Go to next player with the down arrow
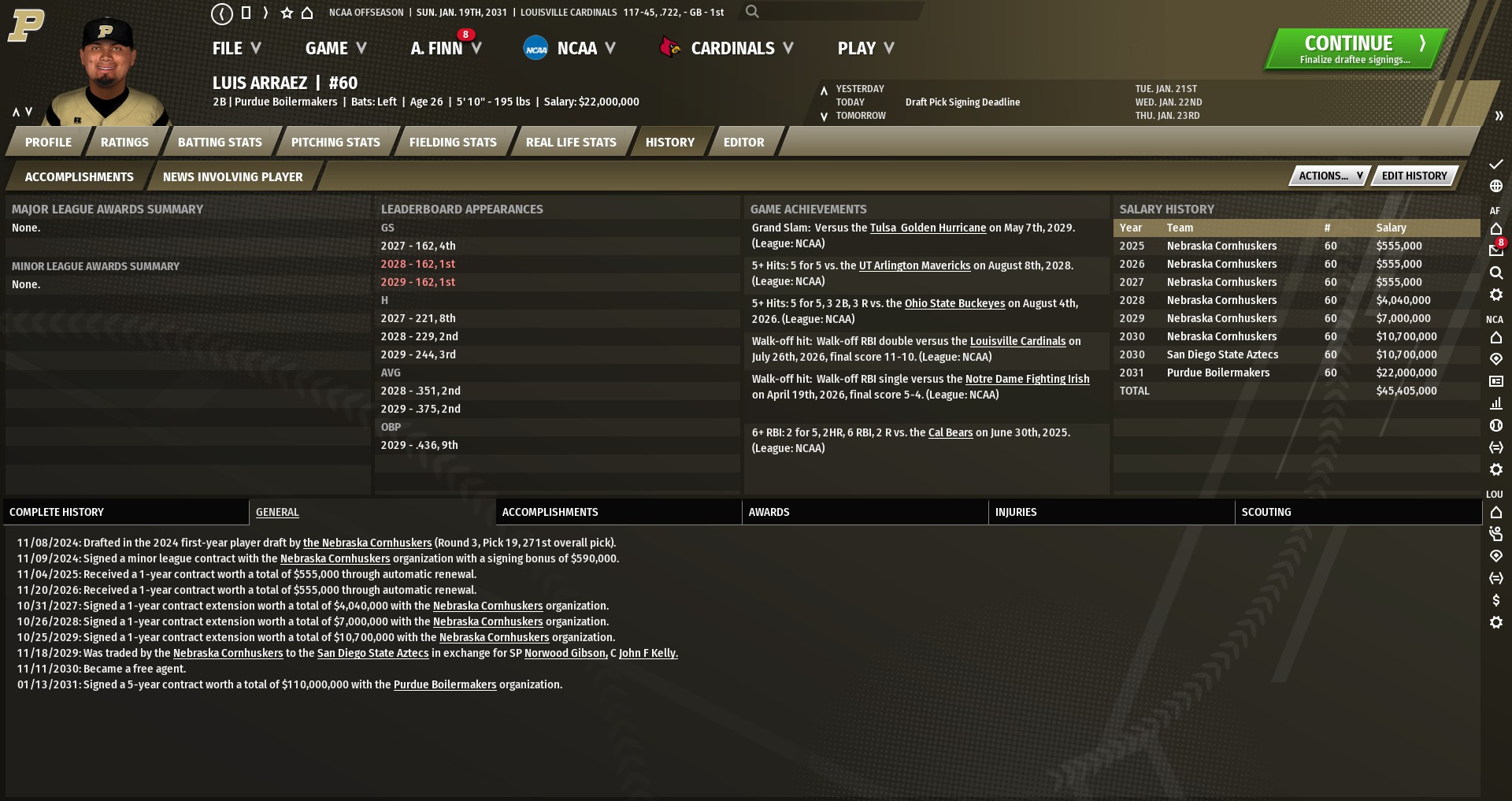1512x801 pixels. coord(29,112)
